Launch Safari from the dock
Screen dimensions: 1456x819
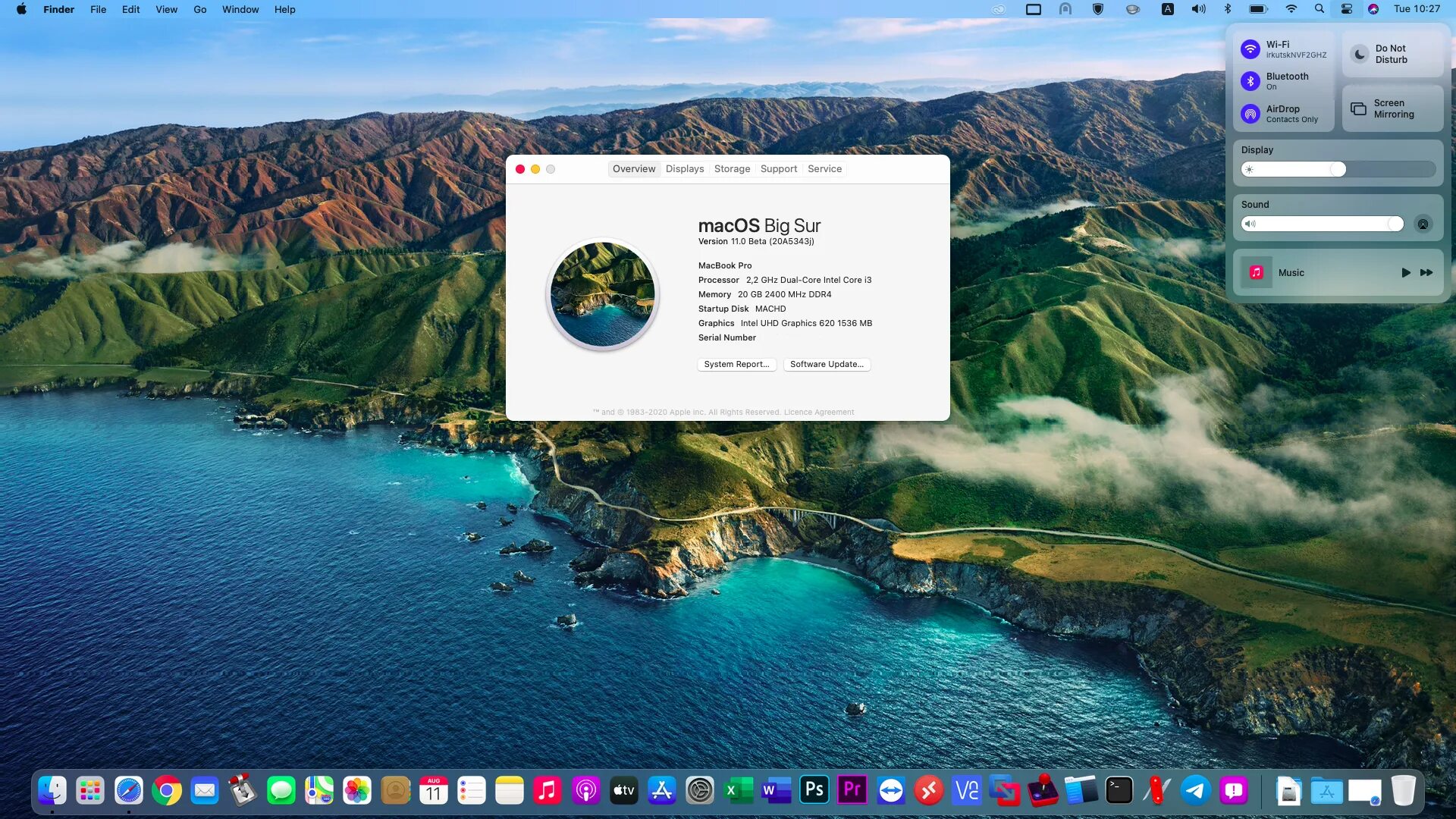(x=129, y=791)
